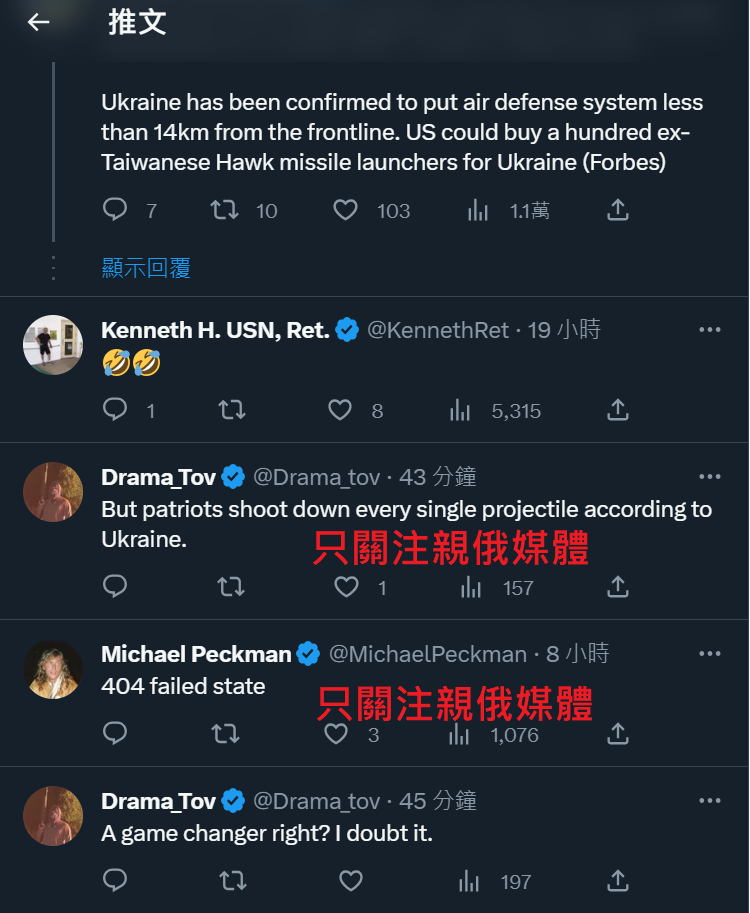Screen dimensions: 750x913
Task: Share the Forbes Hawk missile tweet
Action: [618, 210]
